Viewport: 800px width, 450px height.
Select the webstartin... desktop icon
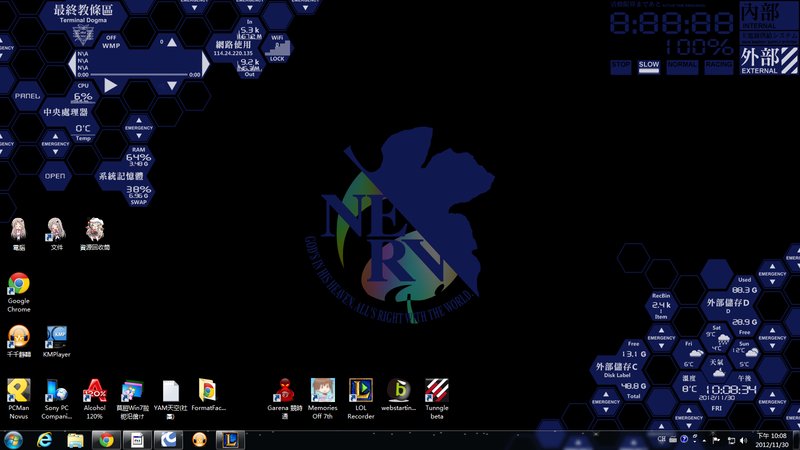point(398,395)
